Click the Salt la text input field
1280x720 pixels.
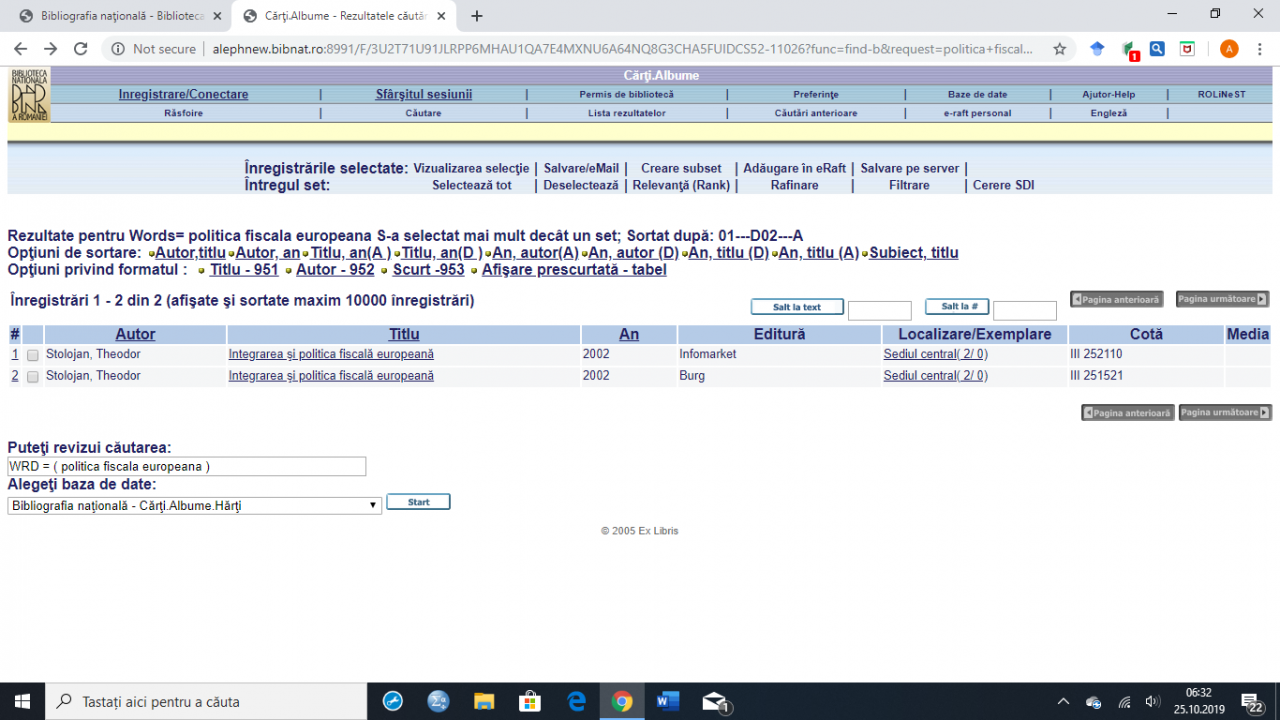pyautogui.click(x=879, y=311)
